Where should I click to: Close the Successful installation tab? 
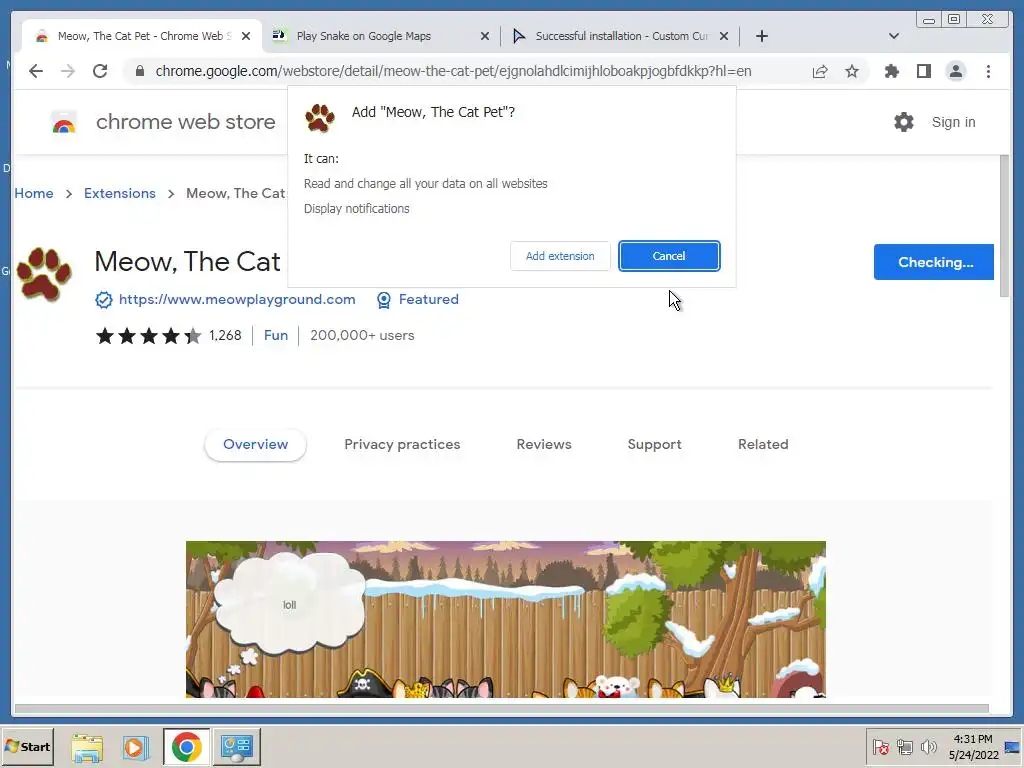(x=724, y=36)
